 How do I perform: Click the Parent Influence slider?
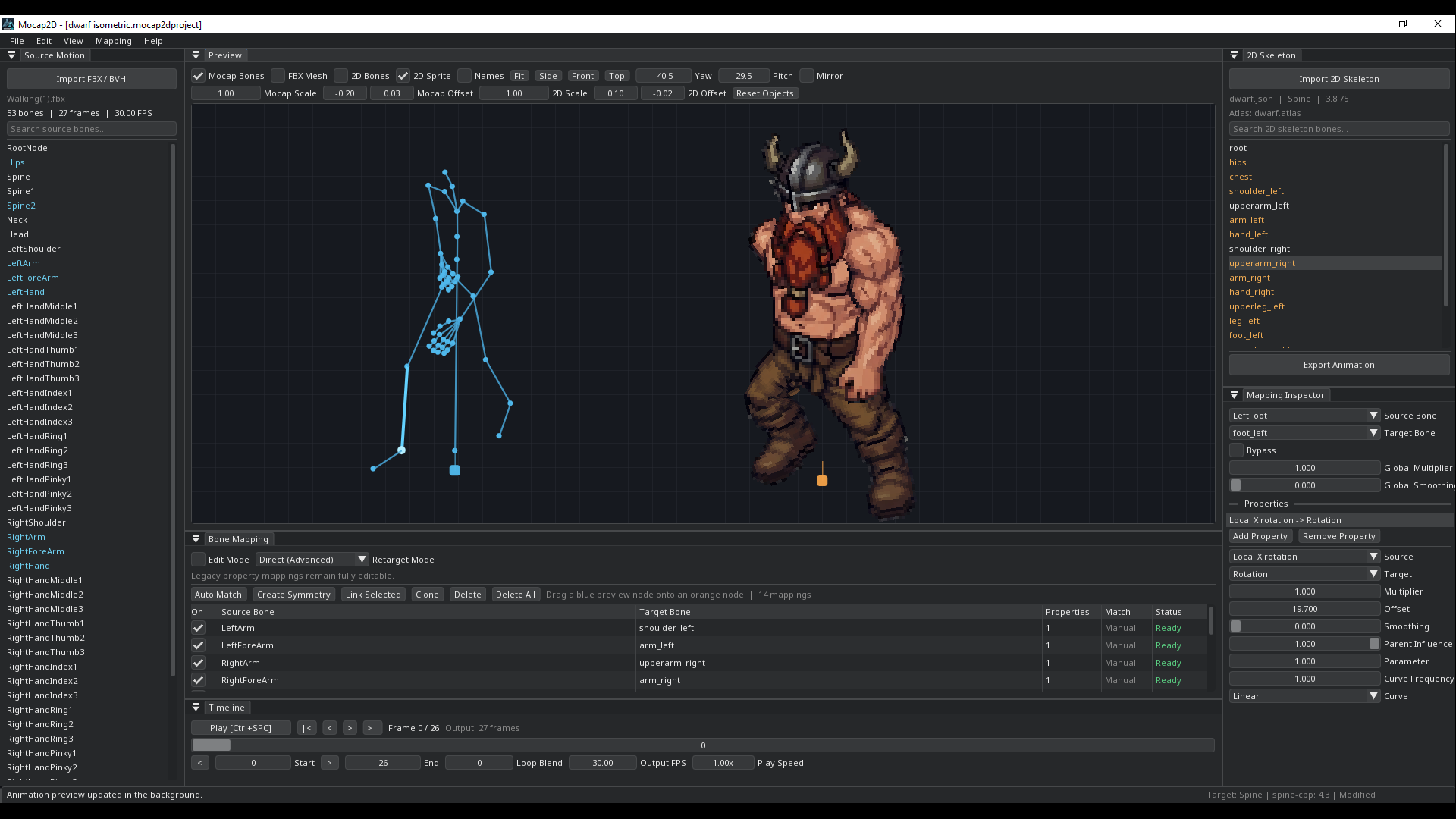[x=1304, y=644]
